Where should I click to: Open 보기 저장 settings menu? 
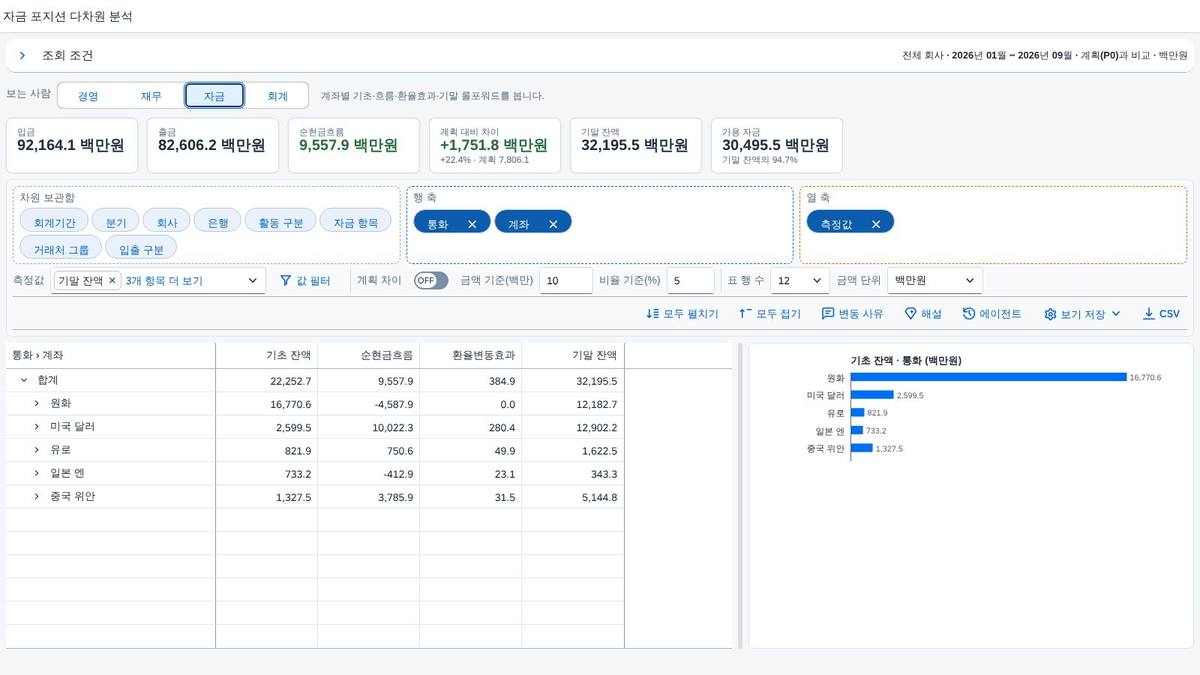1082,314
